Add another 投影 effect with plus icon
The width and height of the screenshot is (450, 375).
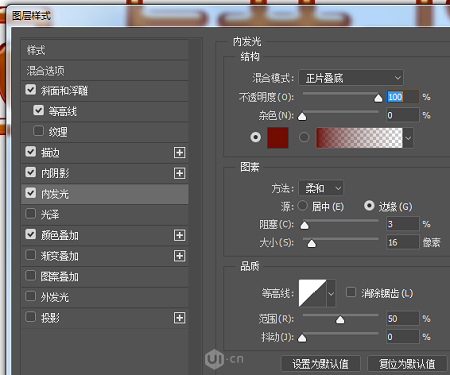coord(179,318)
